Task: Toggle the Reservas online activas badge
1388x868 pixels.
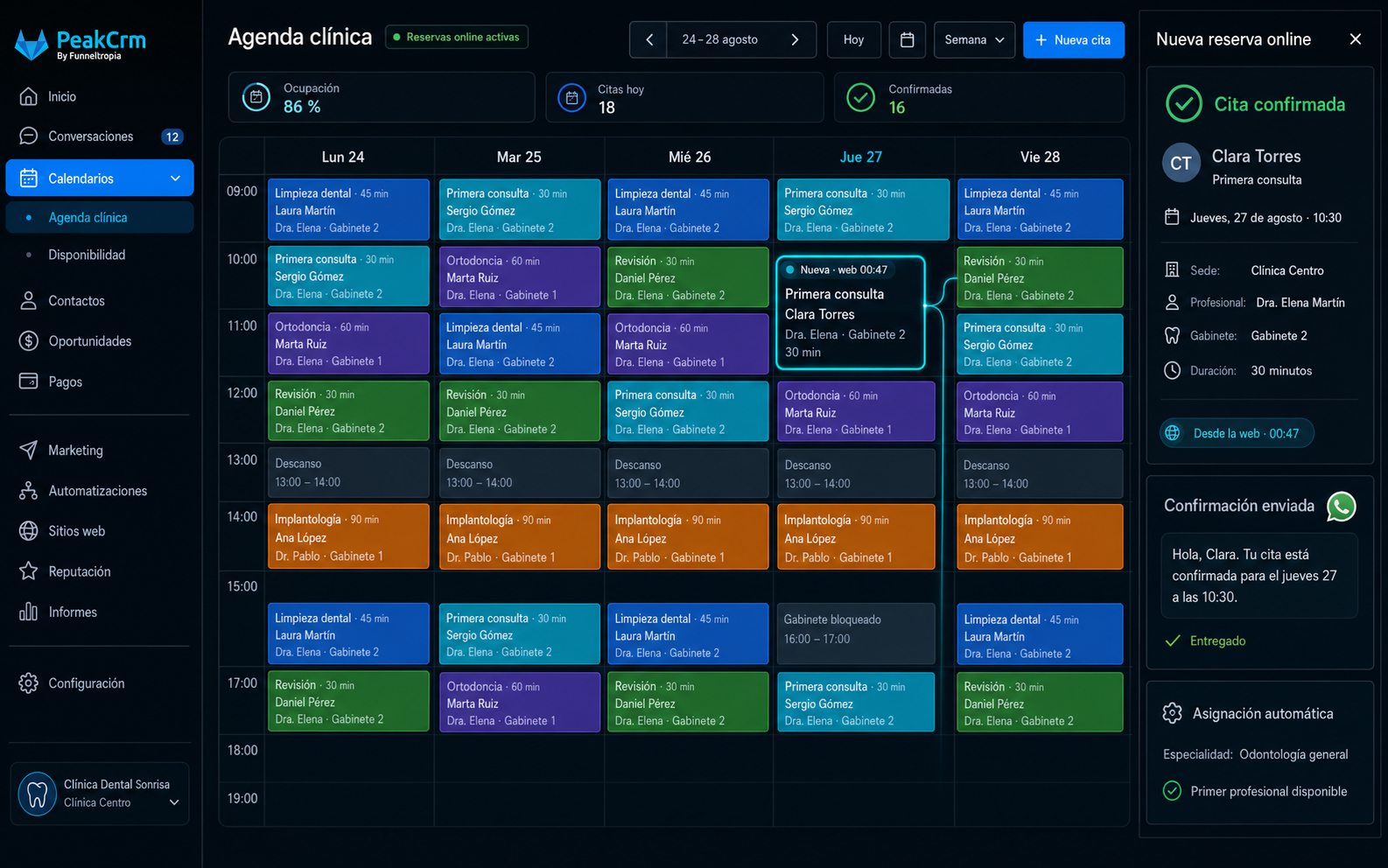Action: point(457,37)
